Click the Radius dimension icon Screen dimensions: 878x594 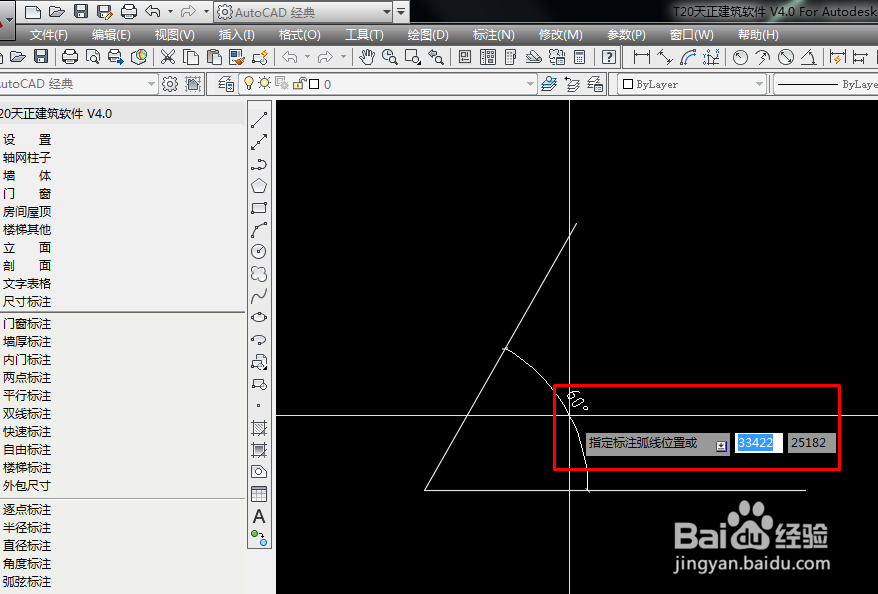pos(740,57)
